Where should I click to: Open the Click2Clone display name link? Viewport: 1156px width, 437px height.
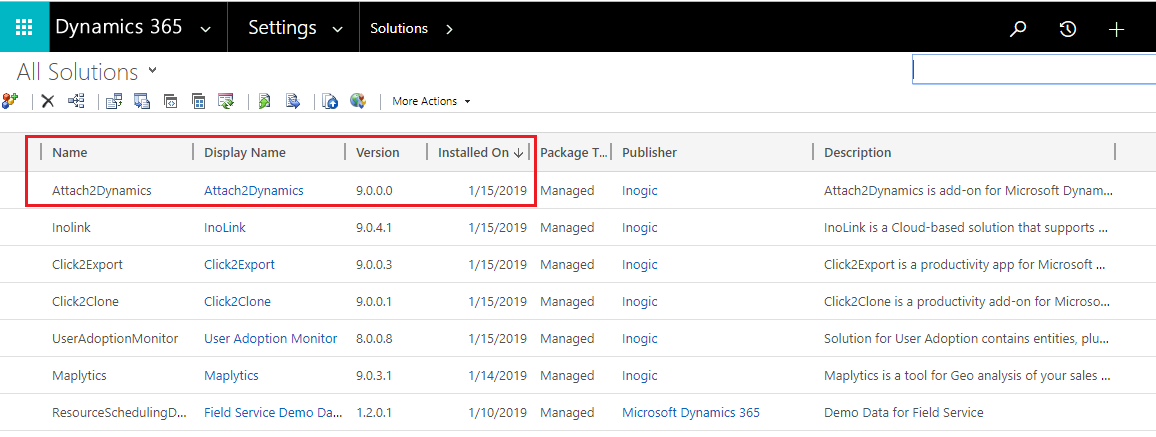[x=237, y=301]
